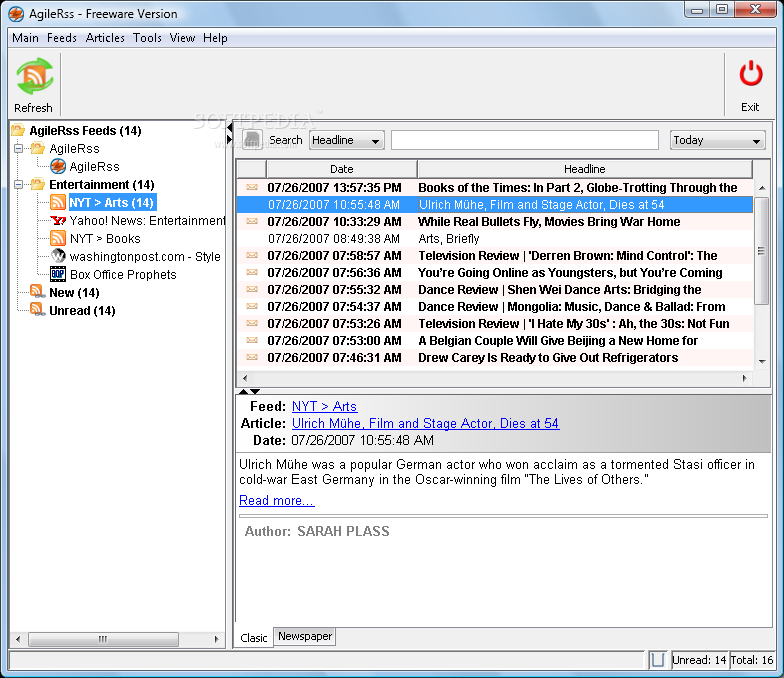Switch to the Newspaper tab
This screenshot has width=784, height=678.
[305, 636]
